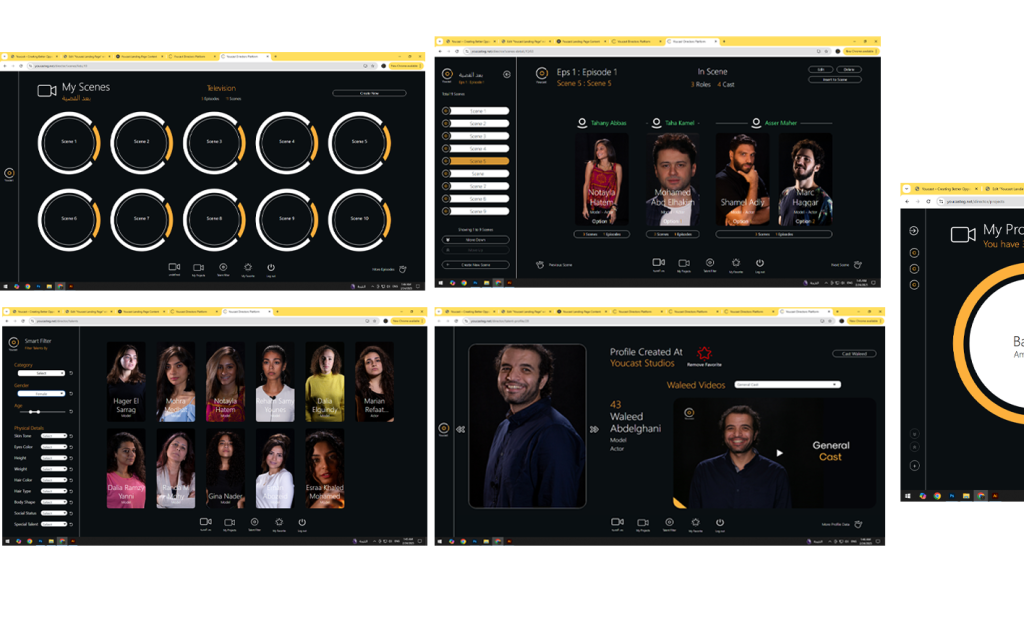Image resolution: width=1024 pixels, height=623 pixels.
Task: Click the plus icon above the episode scene list
Action: tap(506, 74)
